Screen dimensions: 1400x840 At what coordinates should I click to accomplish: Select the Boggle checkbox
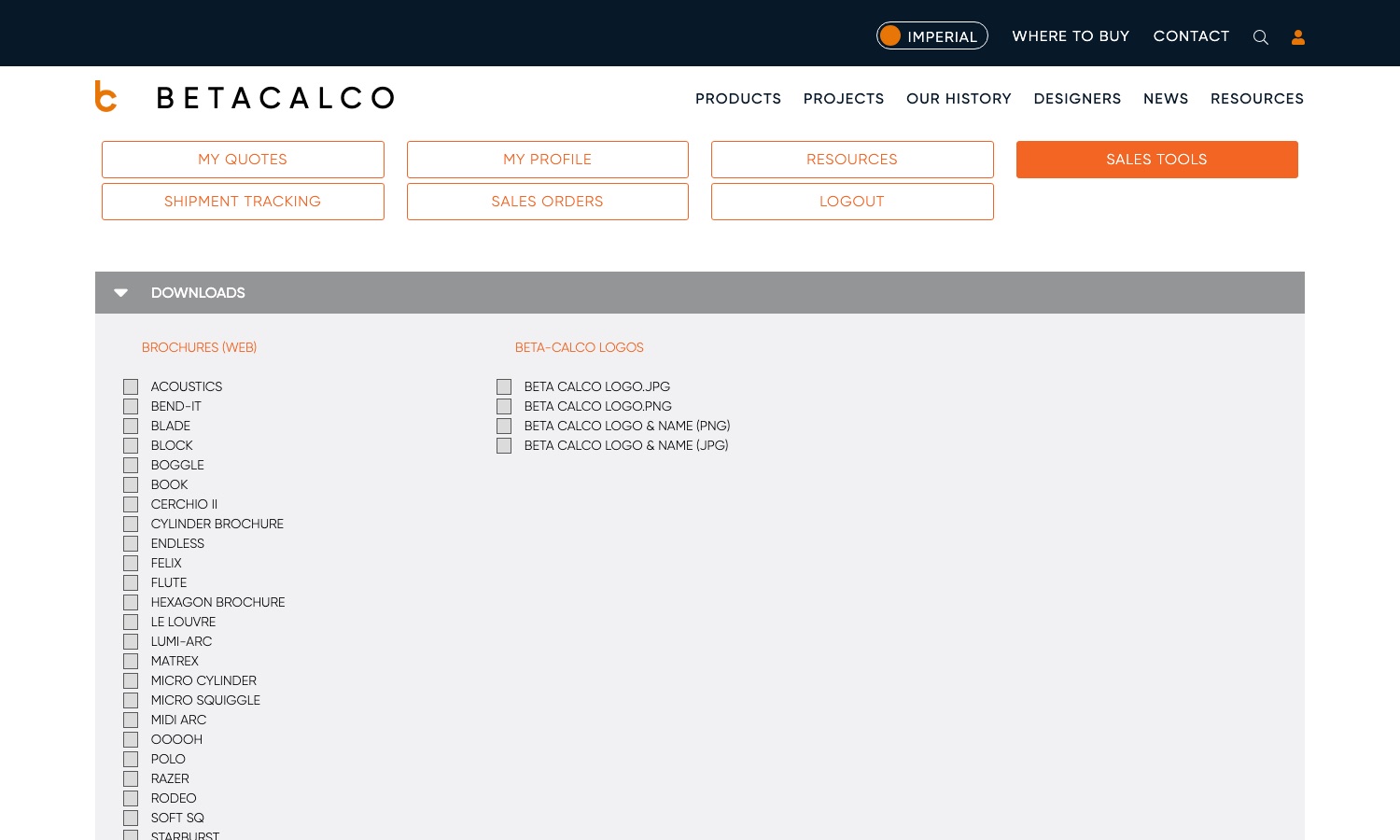[x=131, y=465]
